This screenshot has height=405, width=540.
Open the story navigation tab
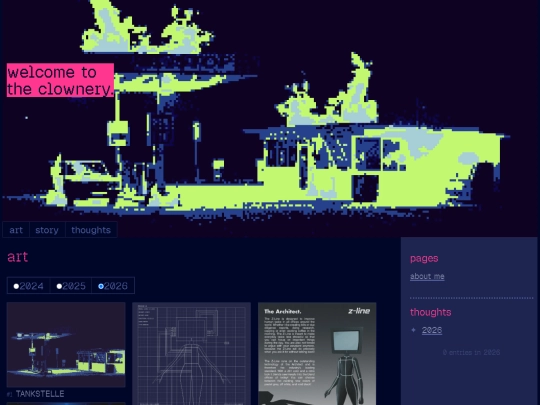pyautogui.click(x=47, y=230)
